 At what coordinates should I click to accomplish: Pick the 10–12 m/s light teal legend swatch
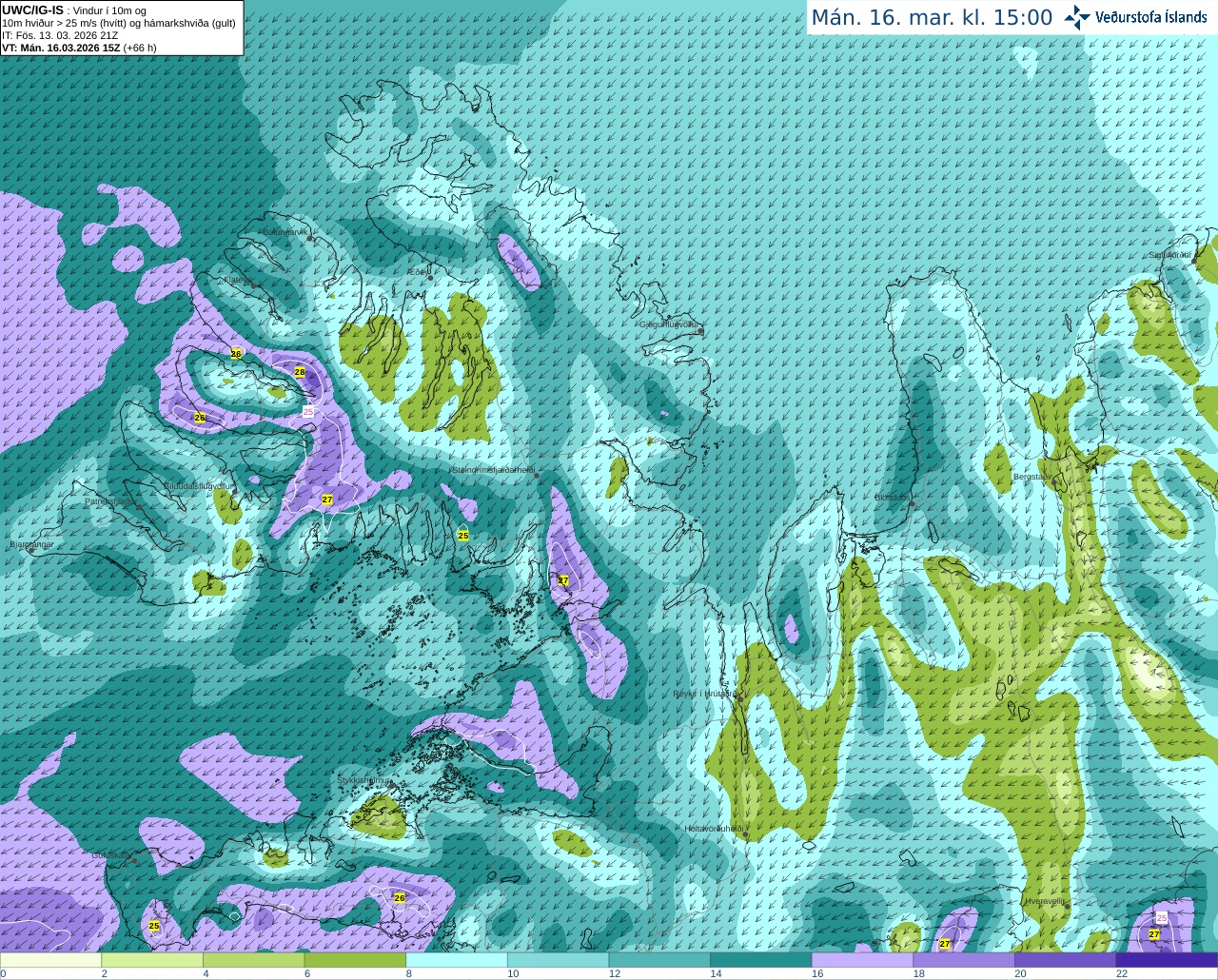[558, 960]
